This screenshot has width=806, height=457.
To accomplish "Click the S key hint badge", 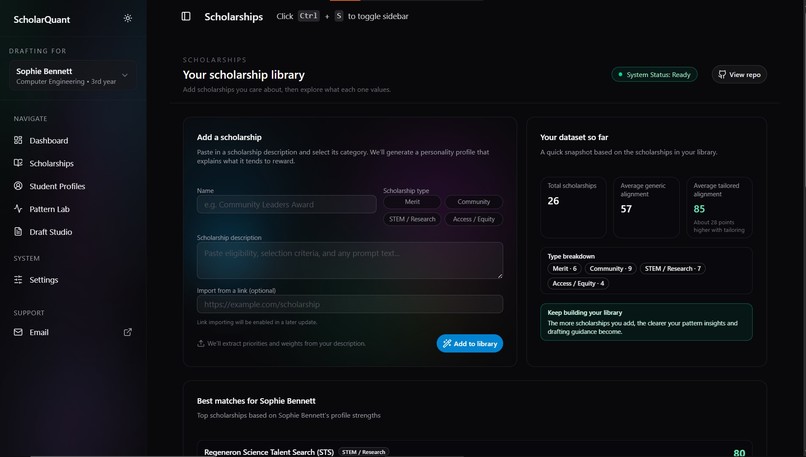I will (339, 16).
